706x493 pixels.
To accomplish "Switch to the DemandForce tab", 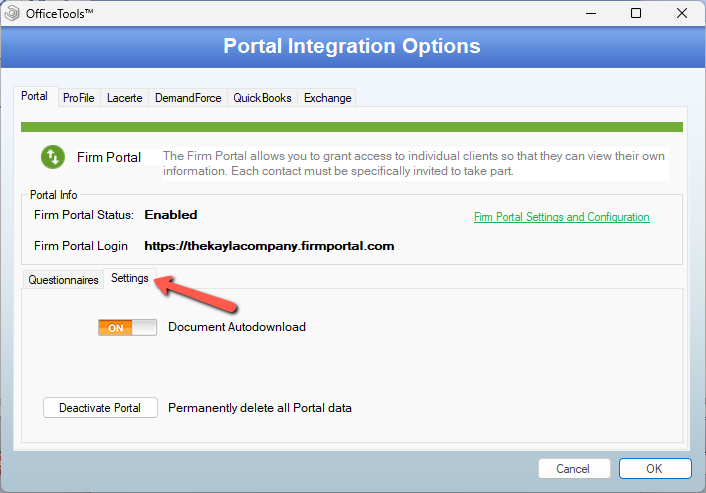I will (x=188, y=98).
